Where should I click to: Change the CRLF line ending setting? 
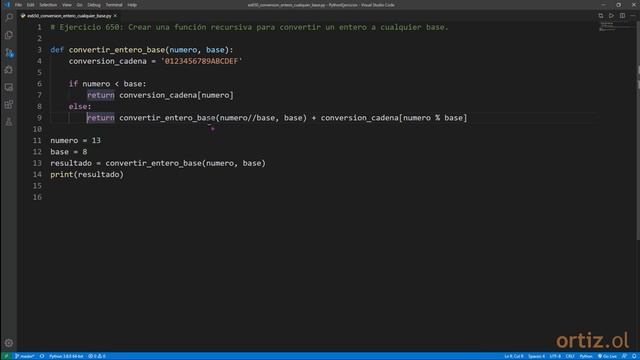tap(570, 356)
